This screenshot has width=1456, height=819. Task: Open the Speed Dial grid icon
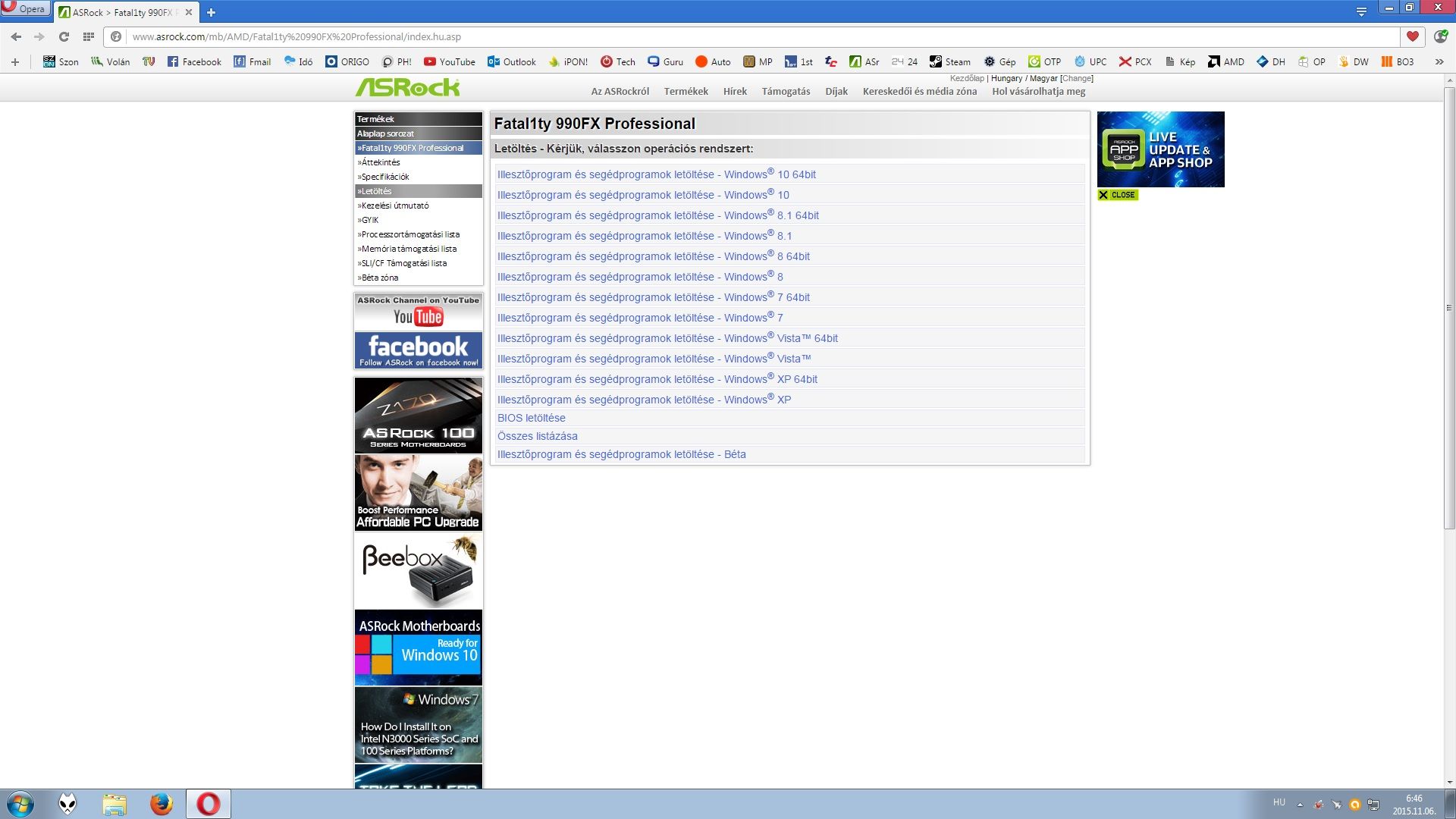[x=89, y=36]
